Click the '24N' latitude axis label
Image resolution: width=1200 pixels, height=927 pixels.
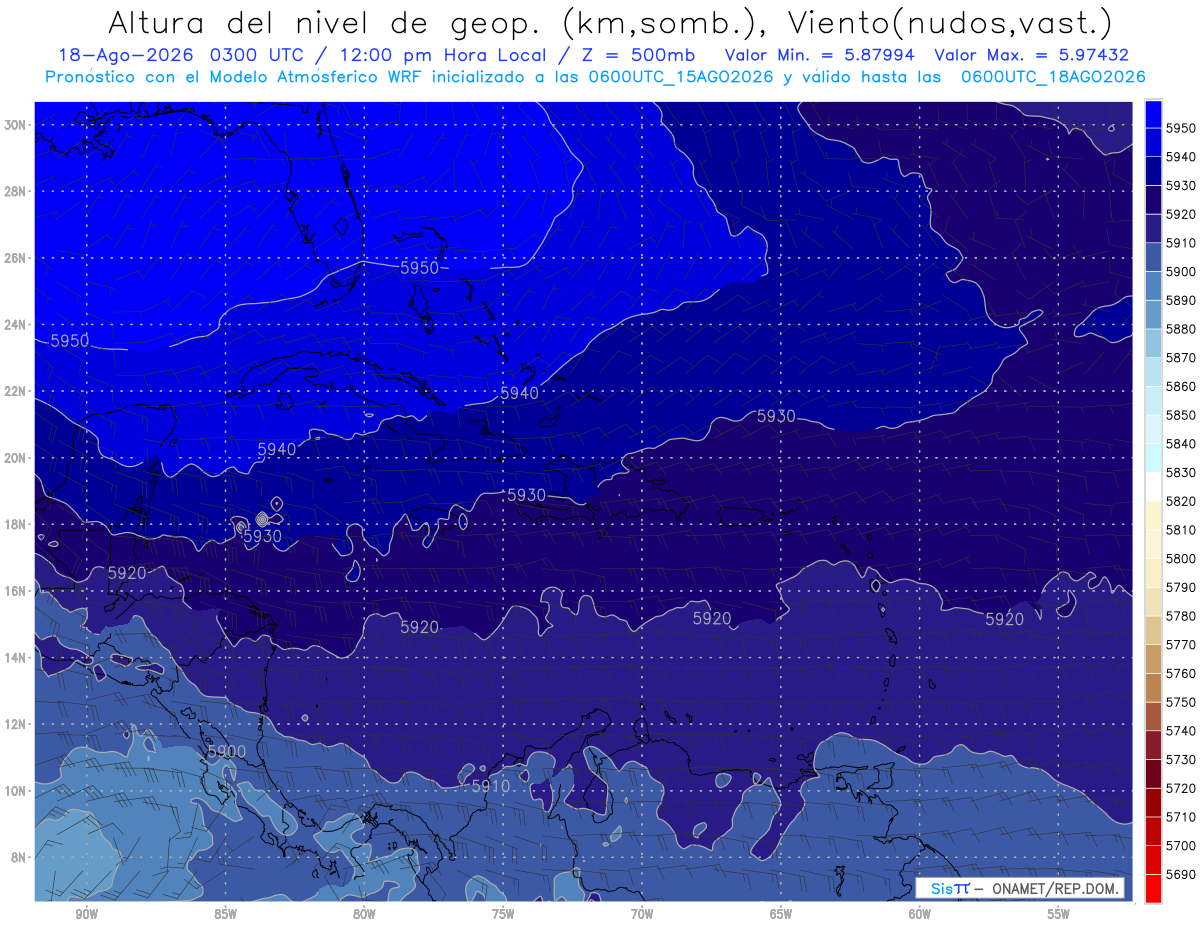17,325
